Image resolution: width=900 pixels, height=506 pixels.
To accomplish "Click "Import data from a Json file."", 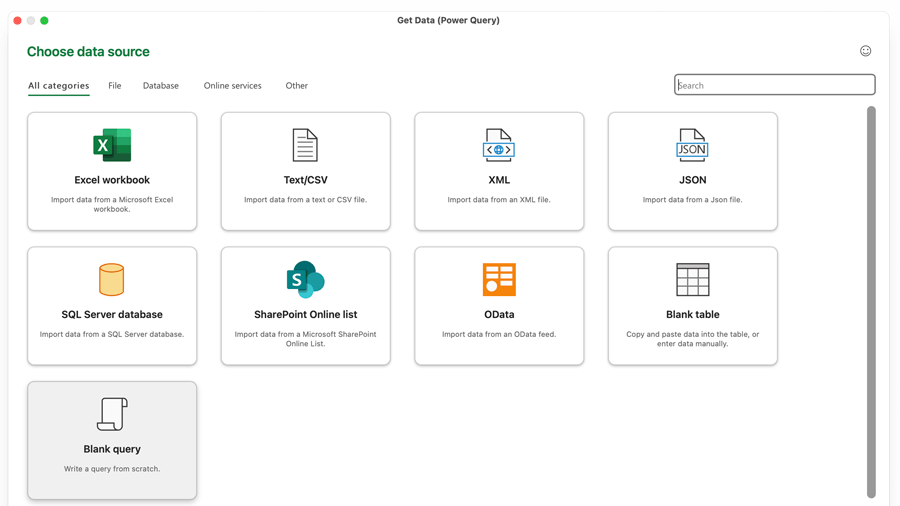I will click(x=692, y=200).
